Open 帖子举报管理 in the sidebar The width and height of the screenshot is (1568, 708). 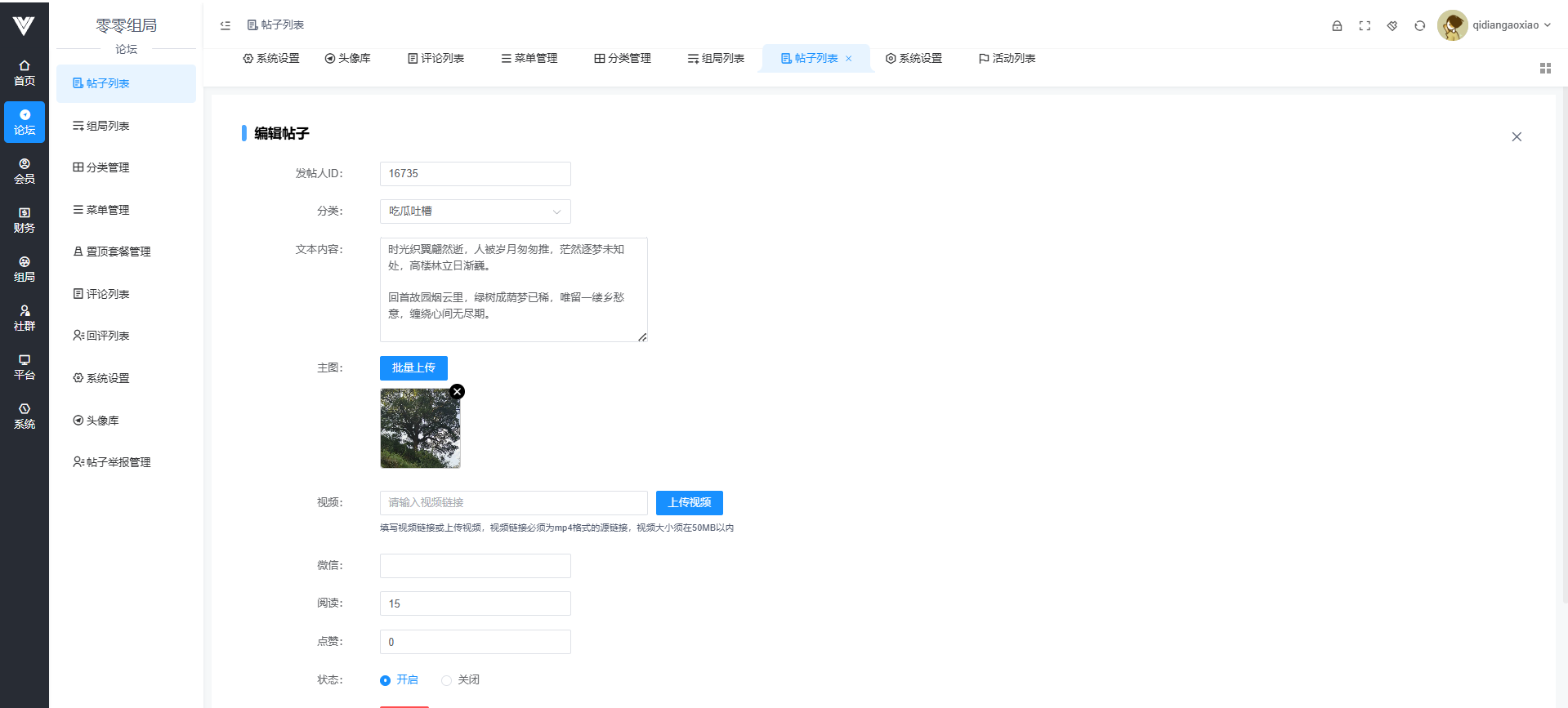pos(112,462)
